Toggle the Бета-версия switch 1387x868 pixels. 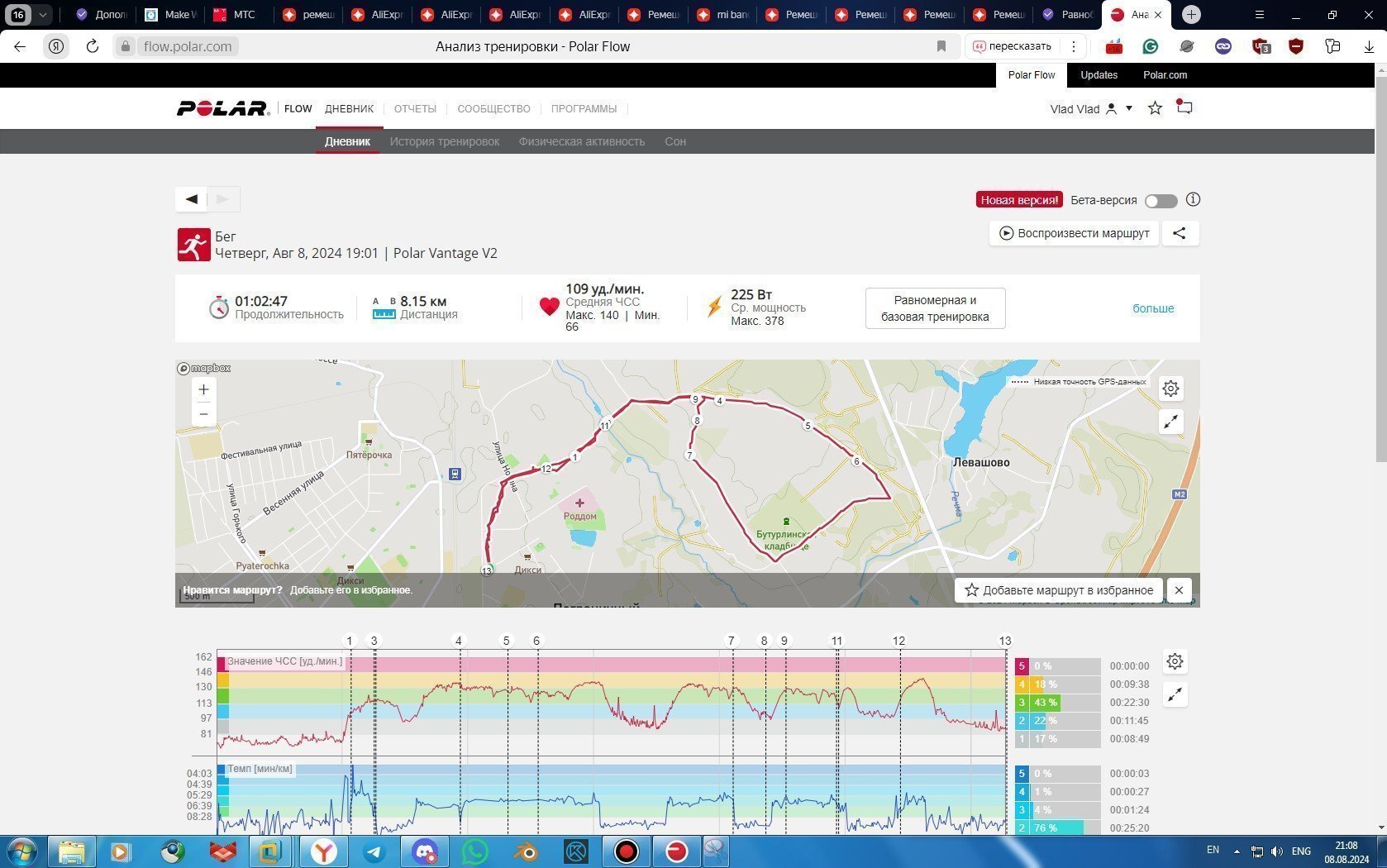click(x=1161, y=201)
